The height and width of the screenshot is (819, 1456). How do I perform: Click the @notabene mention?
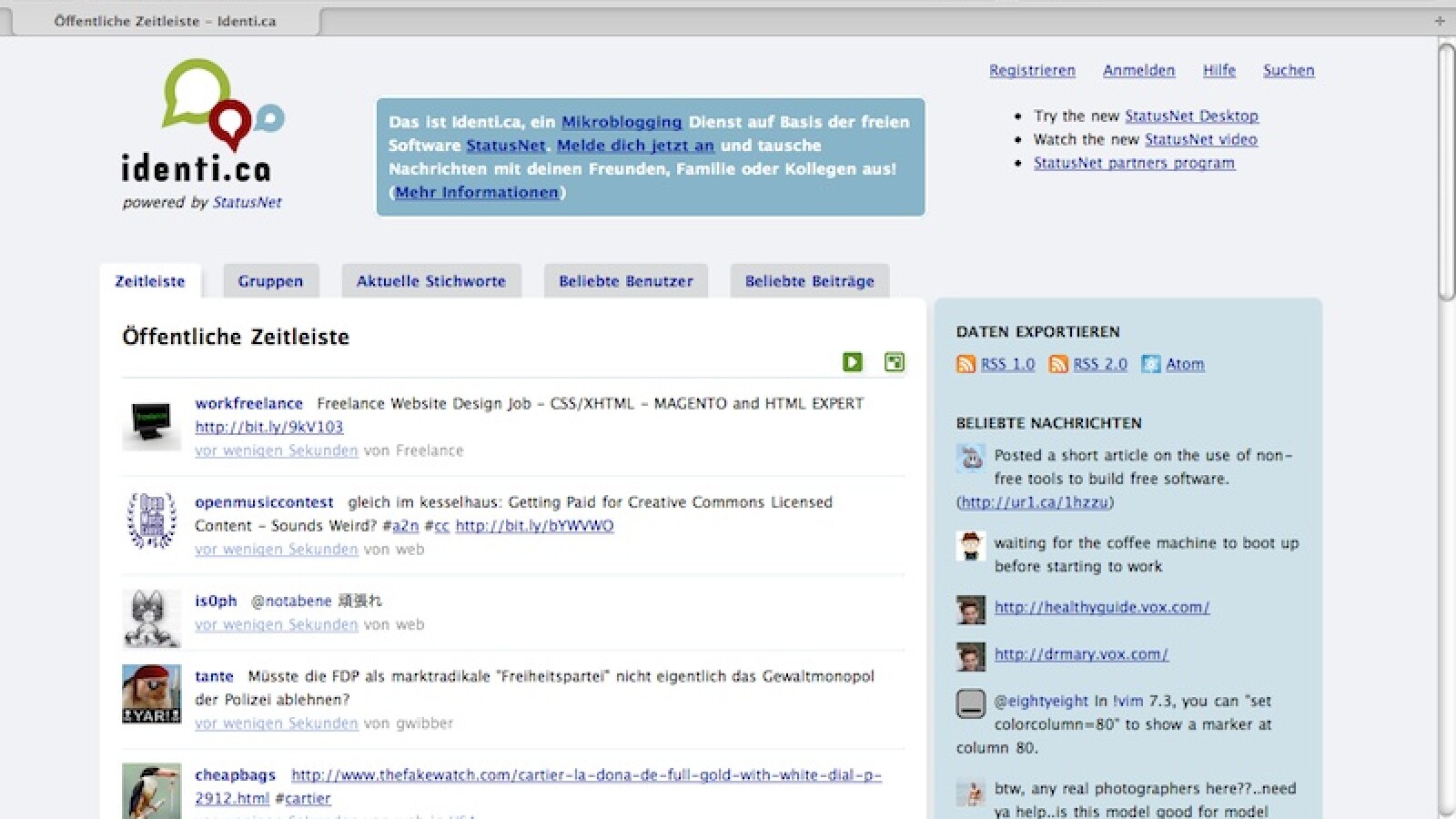coord(291,601)
